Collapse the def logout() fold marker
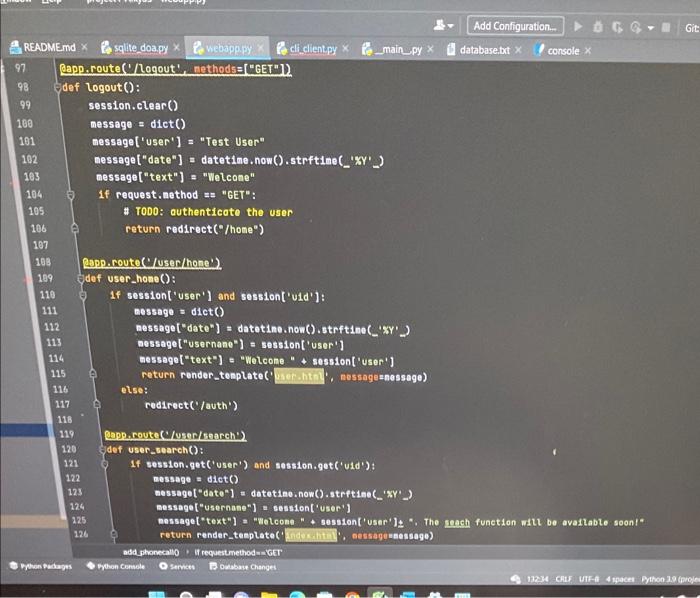The image size is (700, 598). pos(57,87)
